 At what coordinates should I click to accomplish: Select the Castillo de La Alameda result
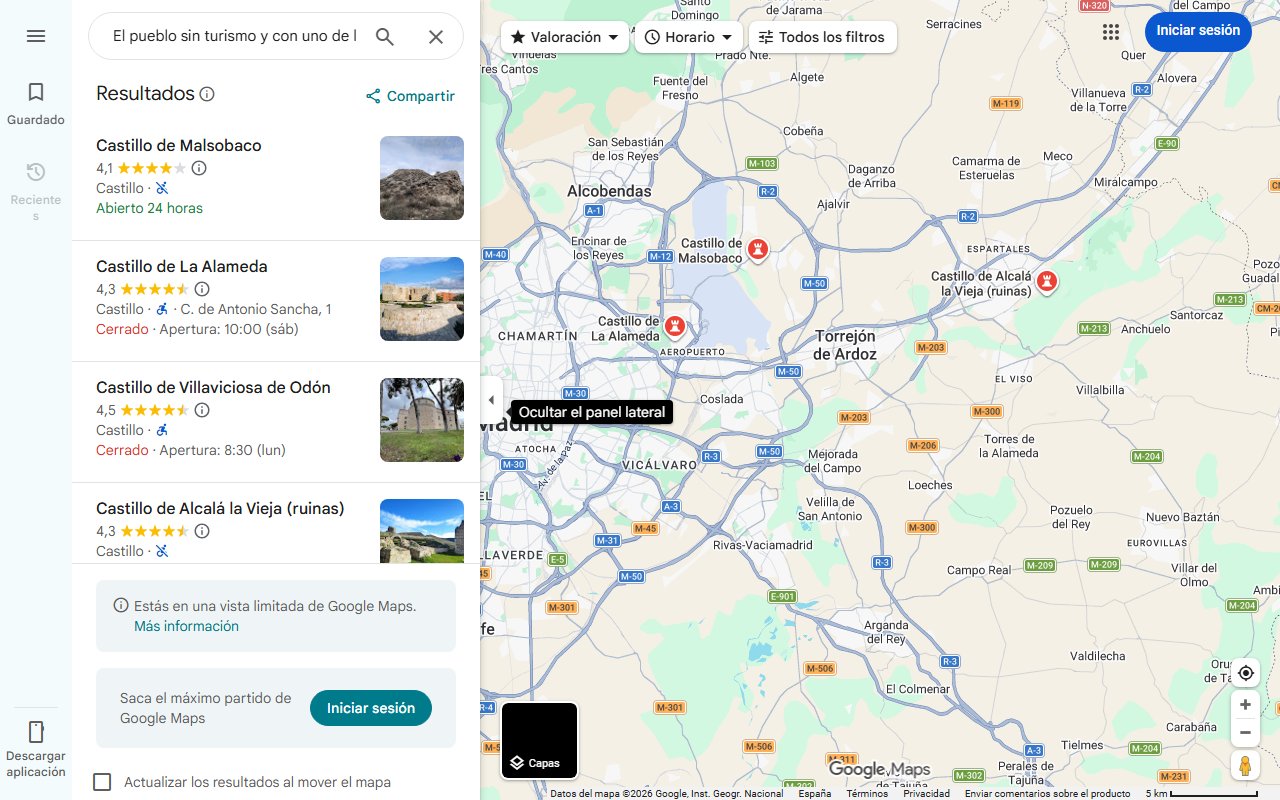tap(181, 266)
